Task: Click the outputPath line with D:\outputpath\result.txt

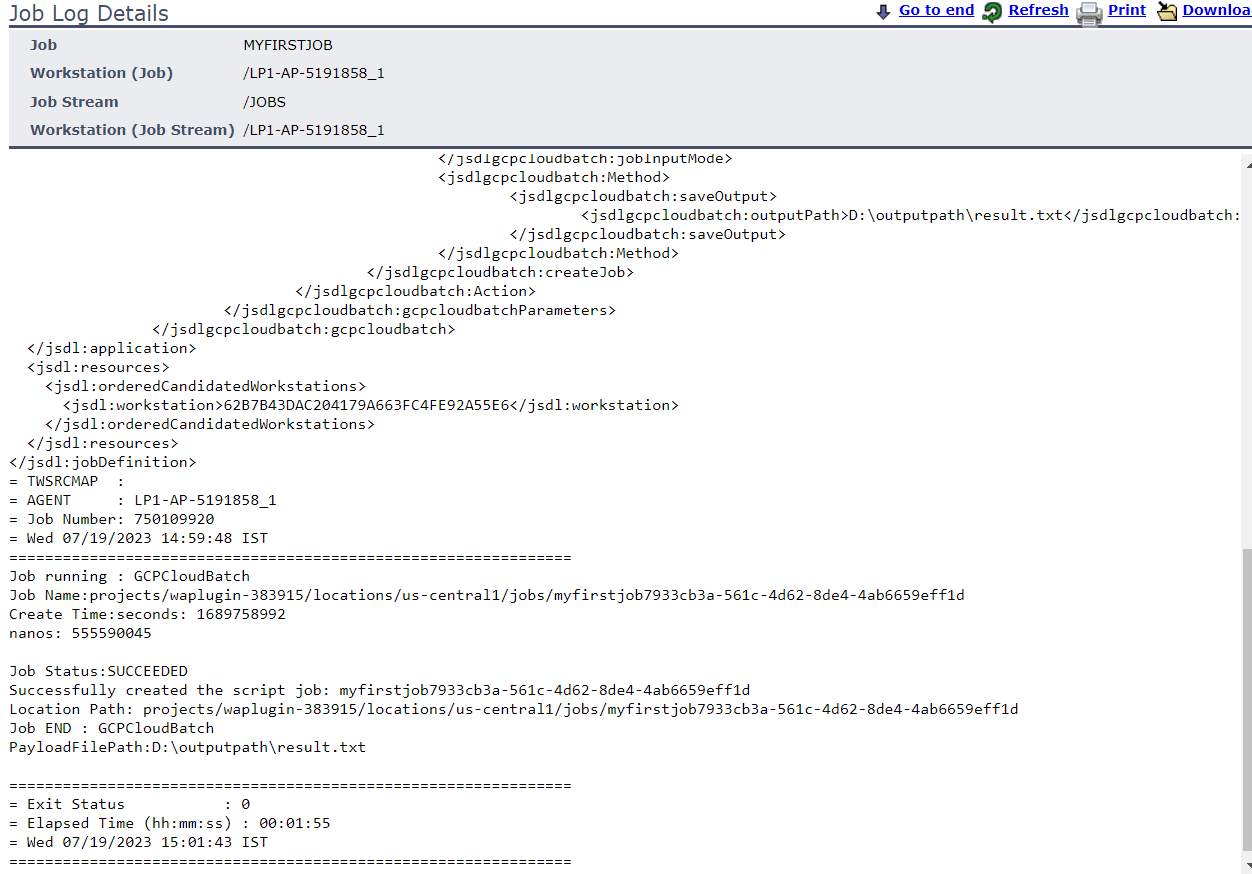Action: pyautogui.click(x=910, y=215)
